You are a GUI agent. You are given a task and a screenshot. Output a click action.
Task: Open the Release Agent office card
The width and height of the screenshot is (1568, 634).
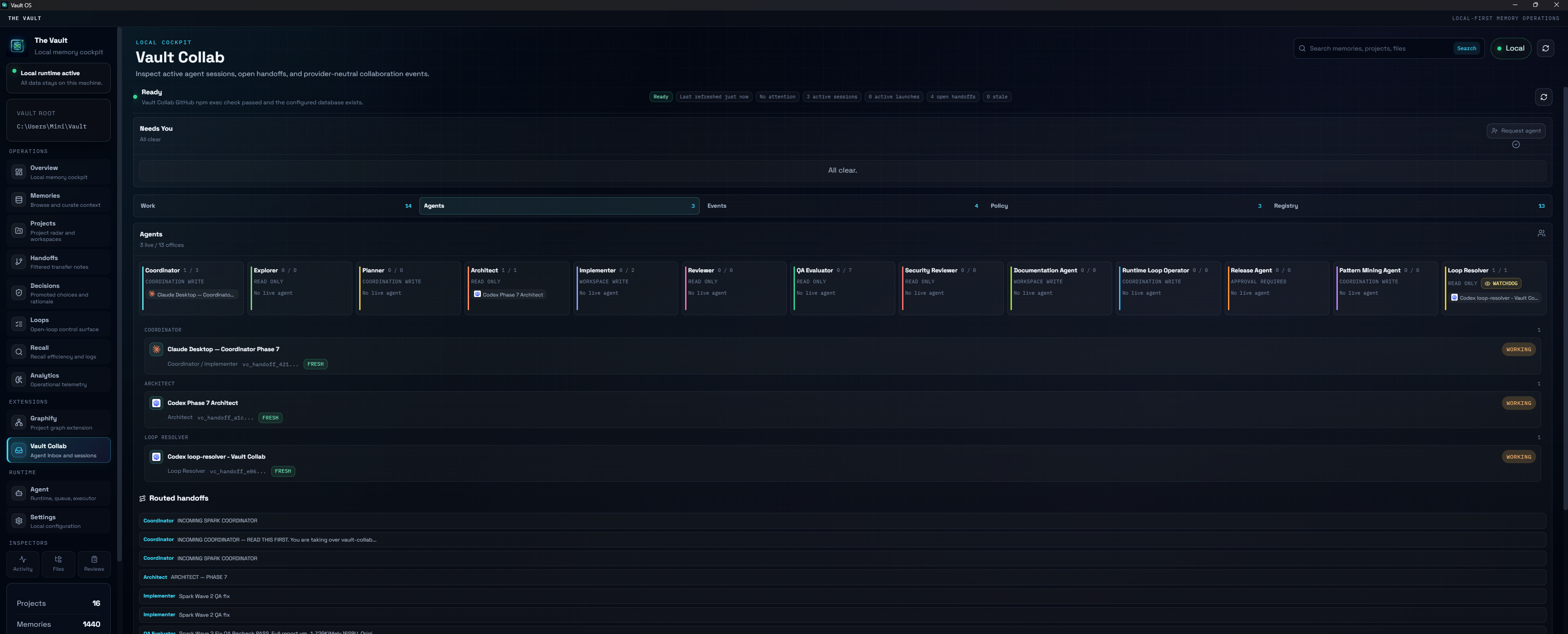point(1278,288)
